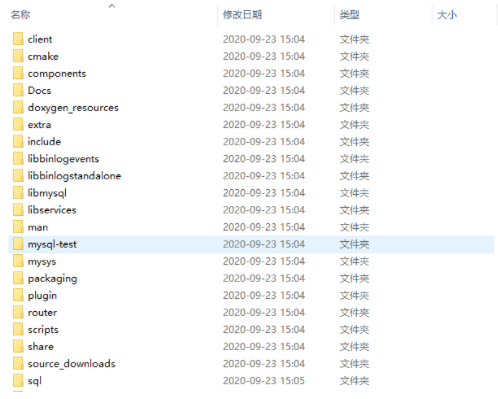
Task: Click the man folder icon
Action: pyautogui.click(x=18, y=227)
